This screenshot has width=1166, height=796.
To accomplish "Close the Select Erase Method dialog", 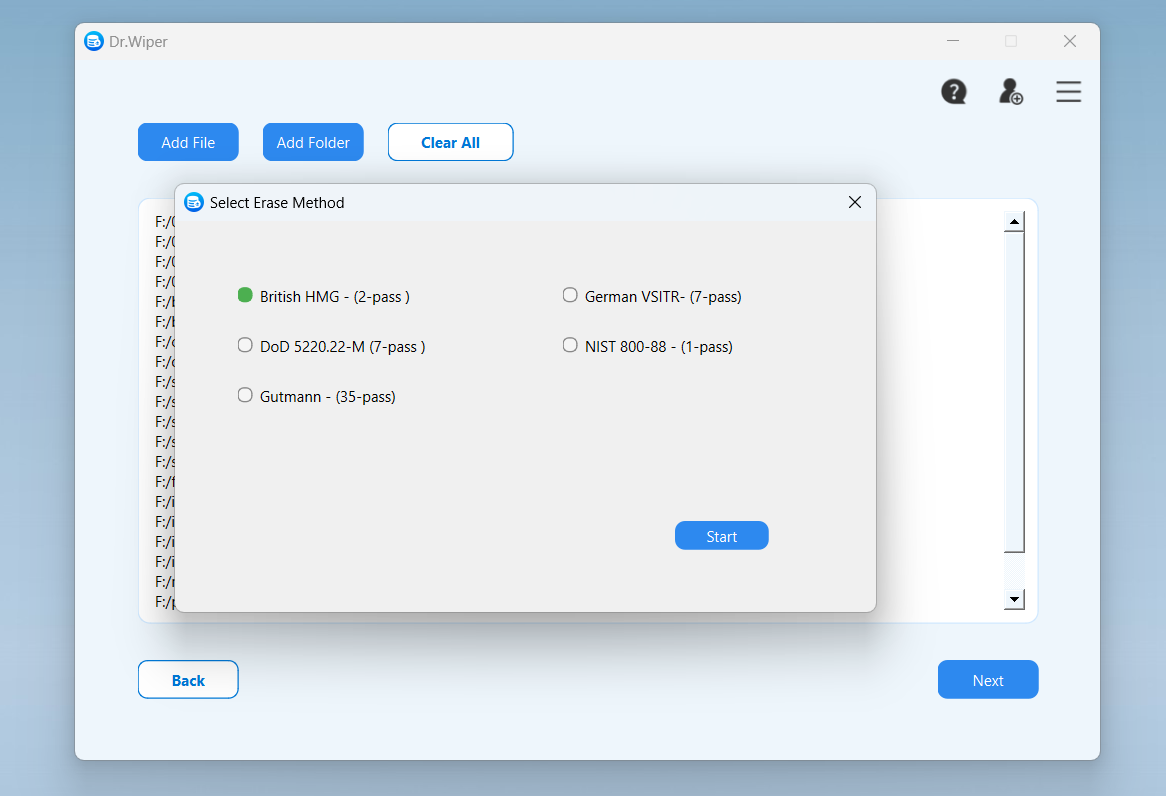I will [854, 202].
